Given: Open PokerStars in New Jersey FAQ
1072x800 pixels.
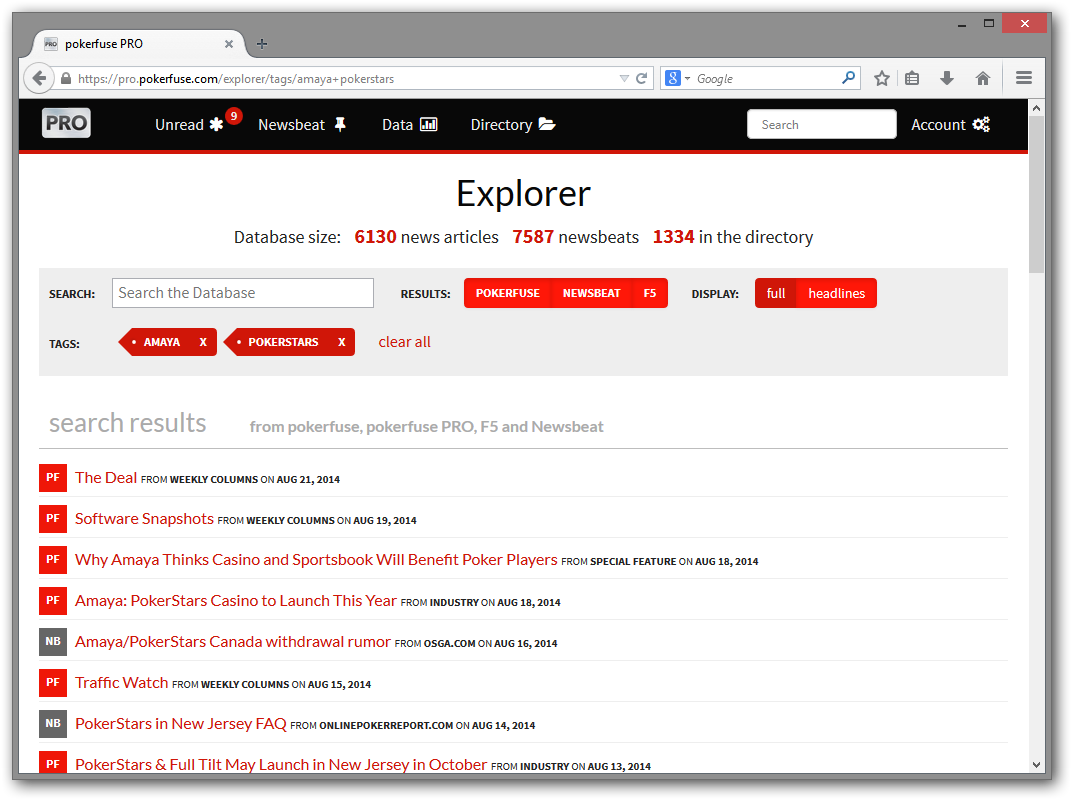Looking at the screenshot, I should (180, 723).
